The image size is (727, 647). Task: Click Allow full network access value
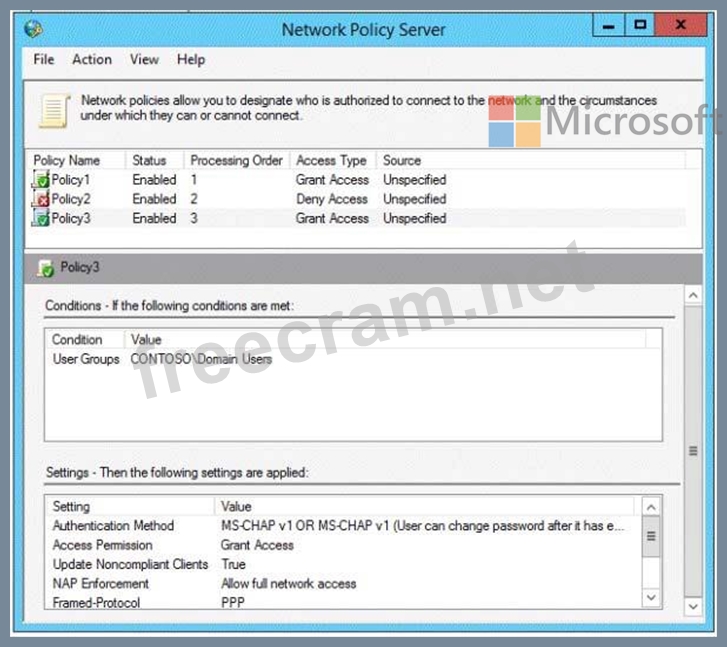pyautogui.click(x=288, y=583)
